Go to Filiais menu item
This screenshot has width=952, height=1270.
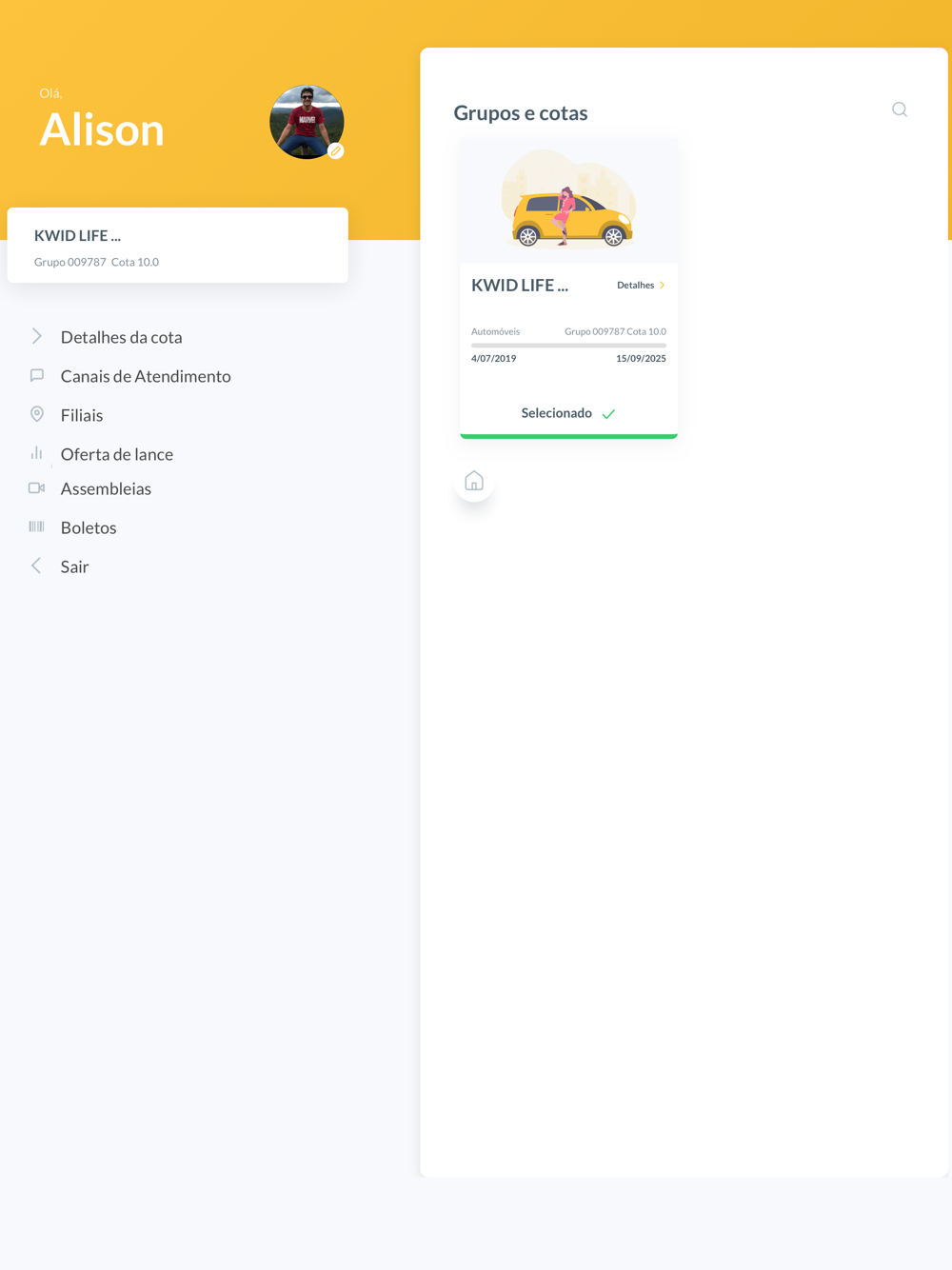tap(82, 415)
